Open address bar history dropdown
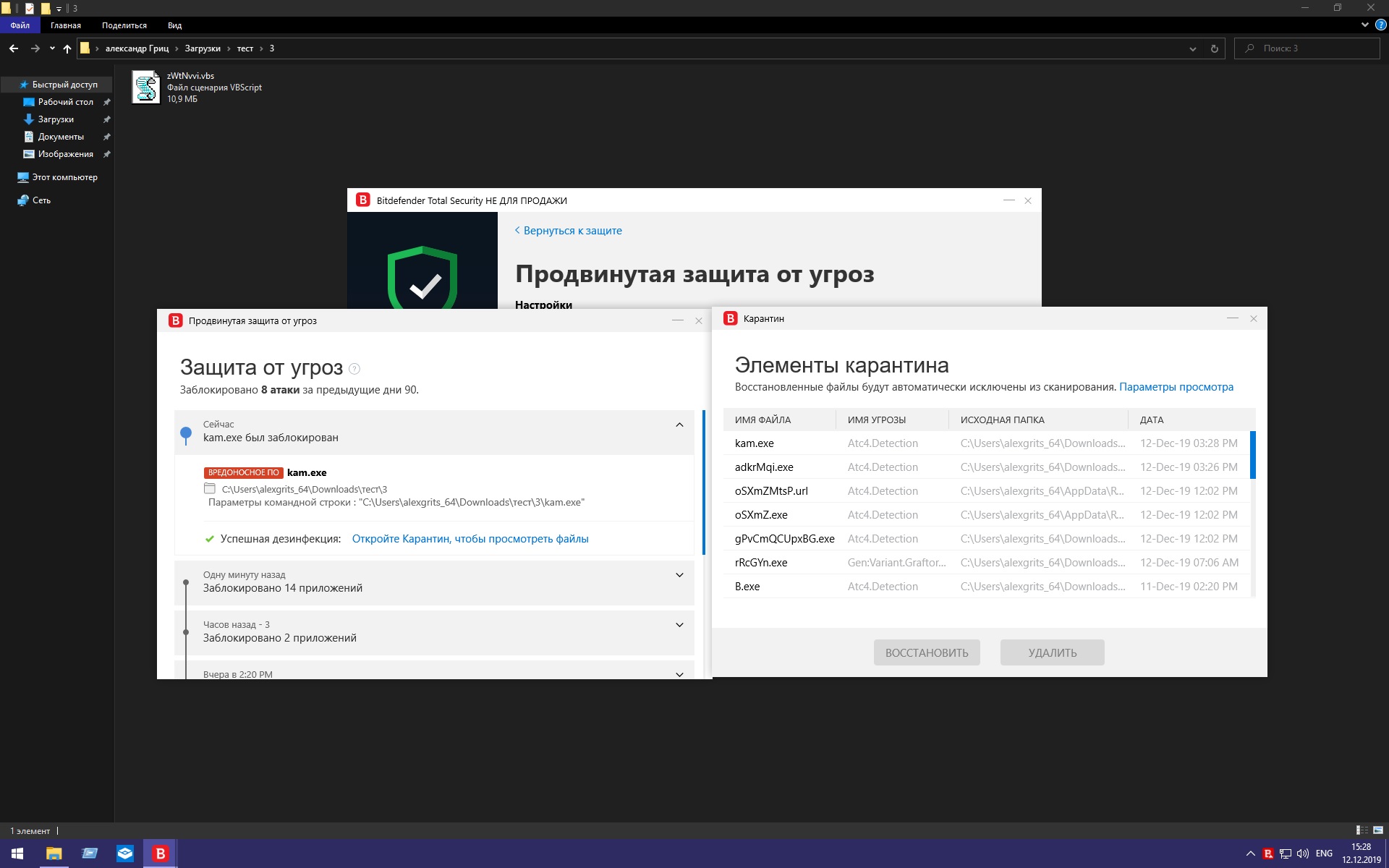 pyautogui.click(x=1192, y=48)
